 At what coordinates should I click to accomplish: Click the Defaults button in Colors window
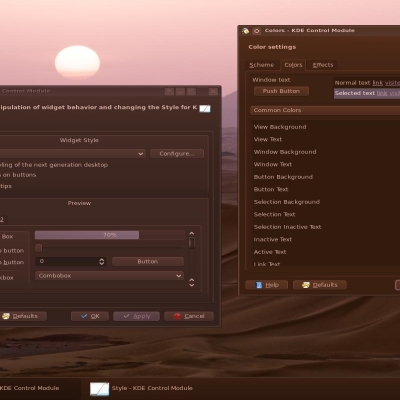320,285
